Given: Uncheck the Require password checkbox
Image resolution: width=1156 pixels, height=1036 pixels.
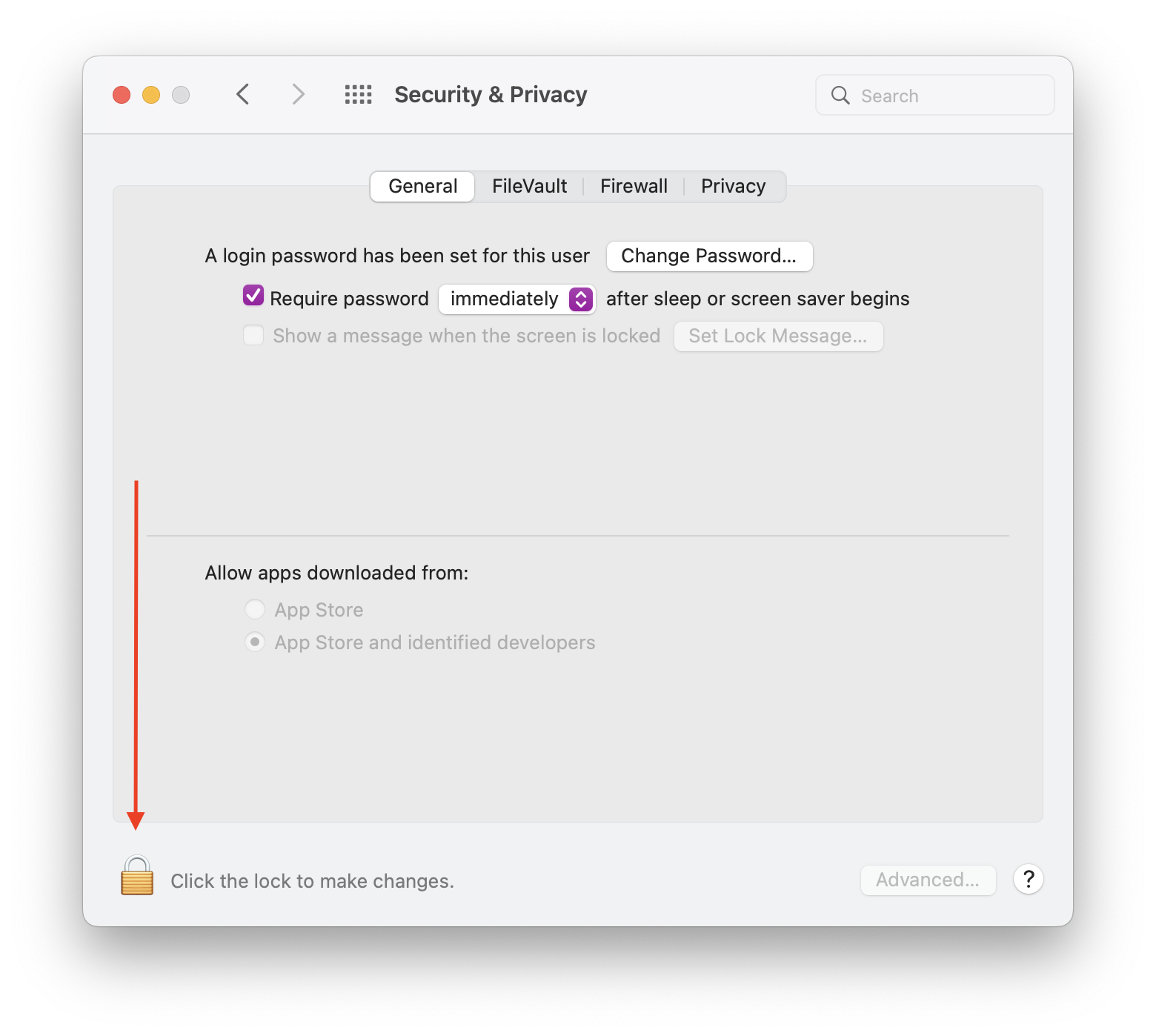Looking at the screenshot, I should pyautogui.click(x=253, y=296).
